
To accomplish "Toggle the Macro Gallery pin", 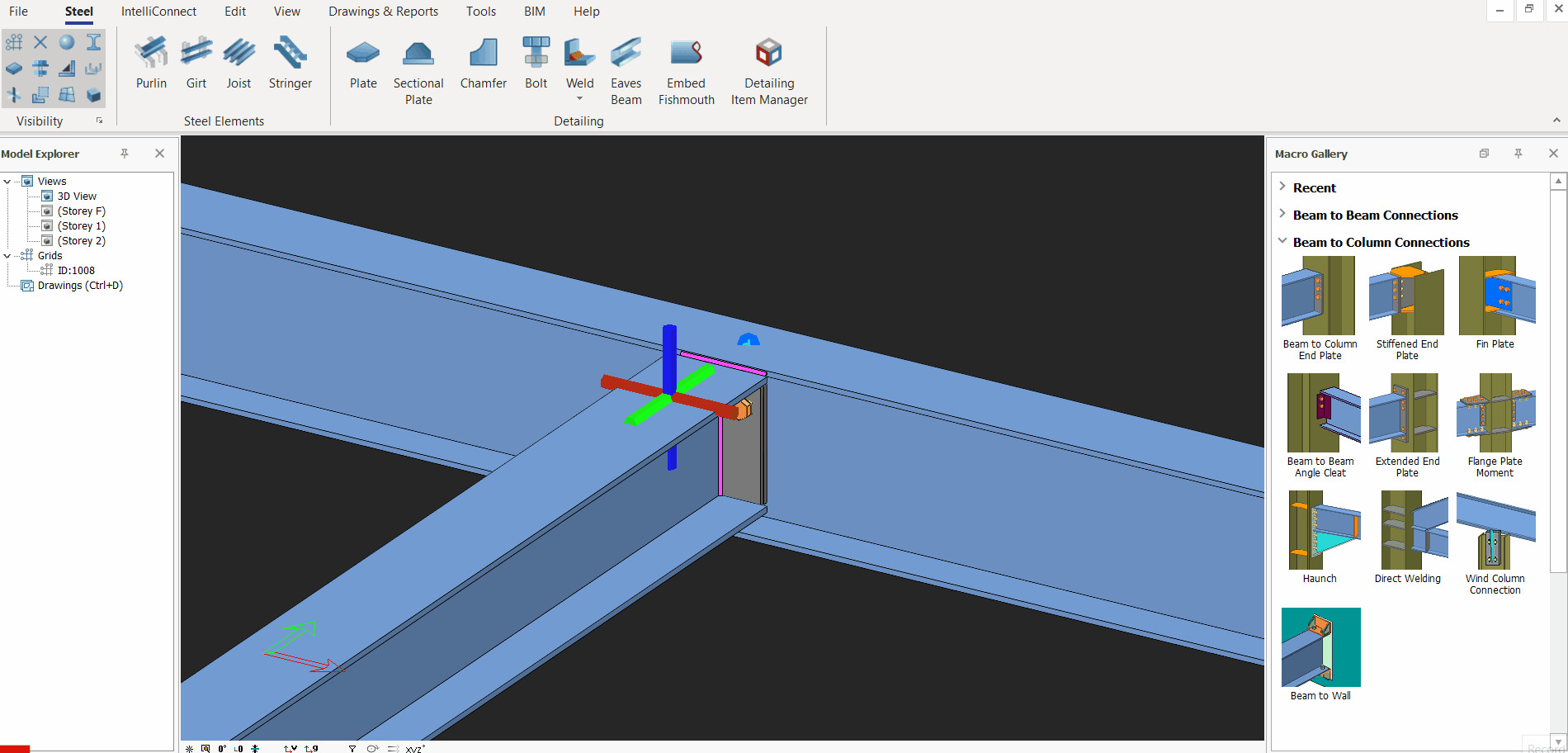I will (x=1518, y=154).
